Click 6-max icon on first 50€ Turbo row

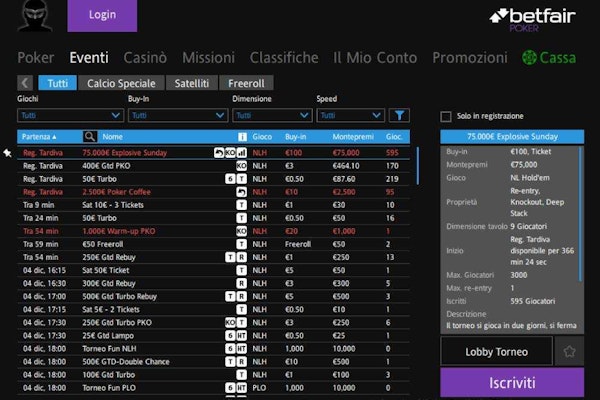click(230, 179)
